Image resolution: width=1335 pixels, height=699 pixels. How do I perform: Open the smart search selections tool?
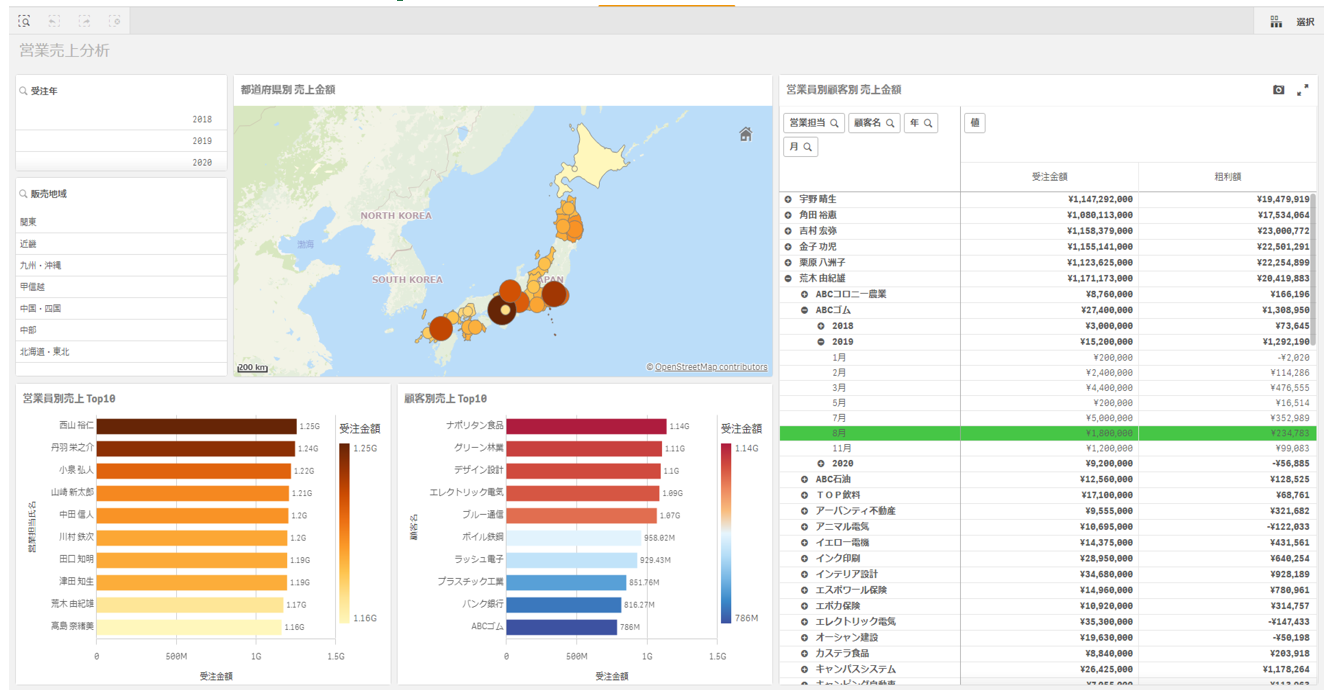click(x=24, y=21)
